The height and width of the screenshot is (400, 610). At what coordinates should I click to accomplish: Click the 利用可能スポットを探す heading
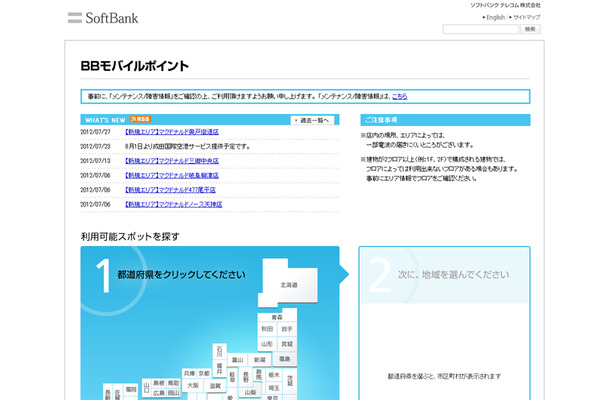[130, 236]
